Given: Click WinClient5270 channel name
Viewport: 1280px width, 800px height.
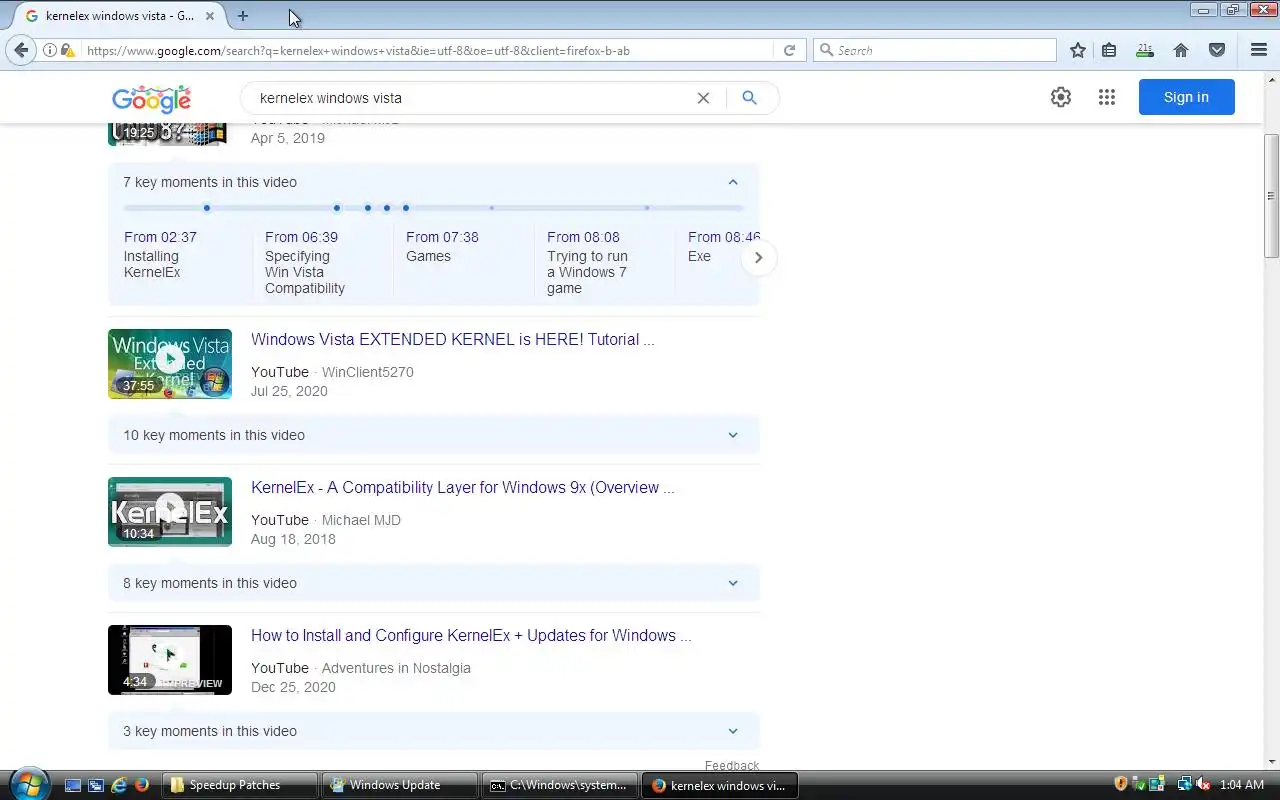Looking at the screenshot, I should pyautogui.click(x=367, y=372).
